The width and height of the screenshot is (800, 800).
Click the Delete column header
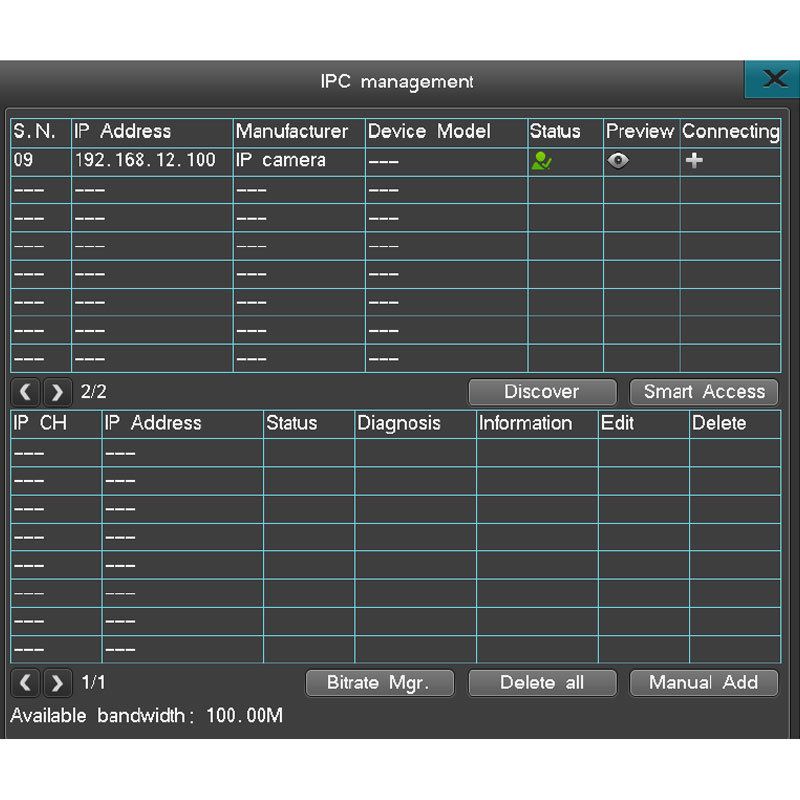click(735, 424)
